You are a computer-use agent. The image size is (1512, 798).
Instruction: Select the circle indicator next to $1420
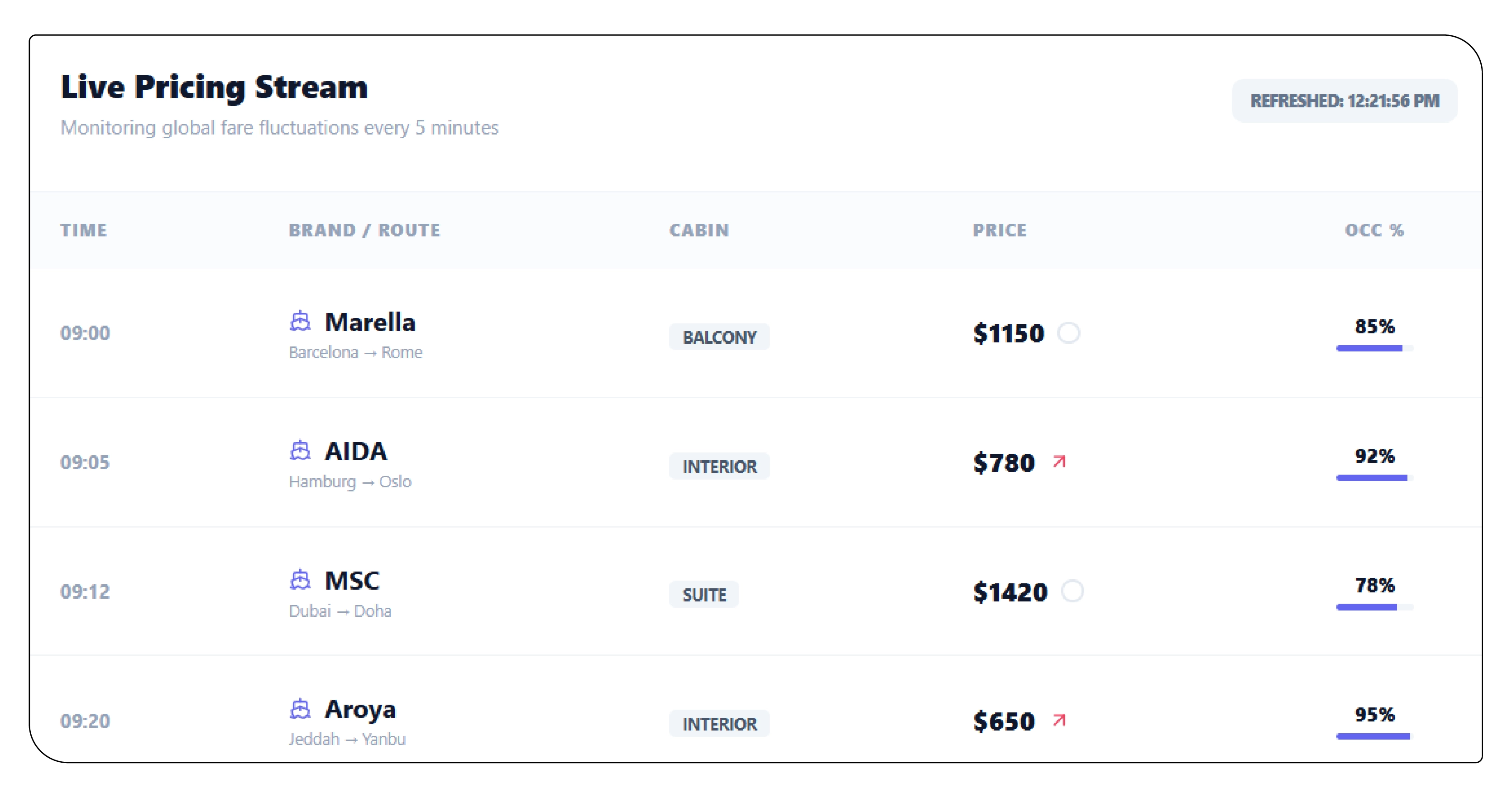pos(1074,592)
